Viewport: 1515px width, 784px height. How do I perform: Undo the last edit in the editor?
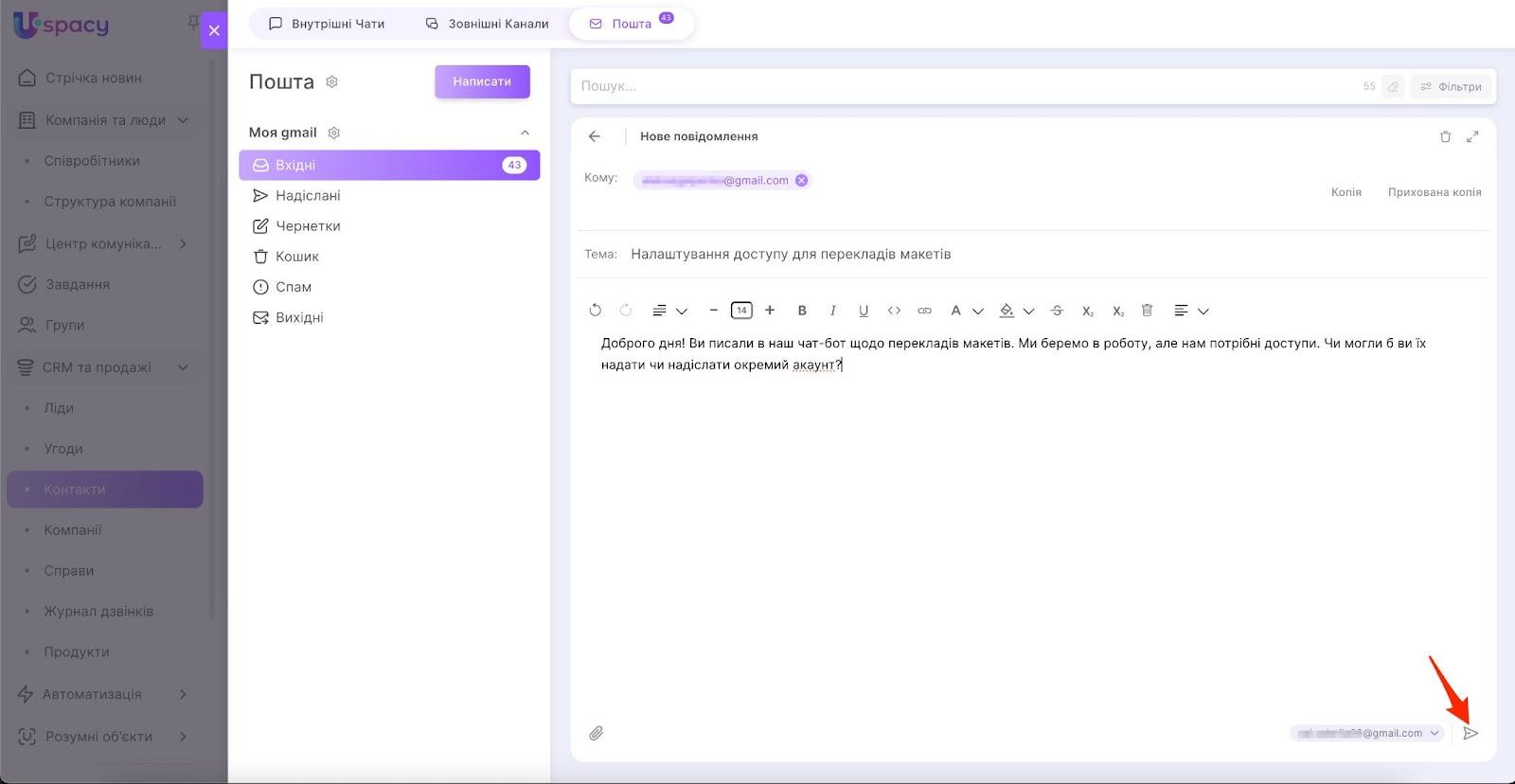[x=595, y=310]
